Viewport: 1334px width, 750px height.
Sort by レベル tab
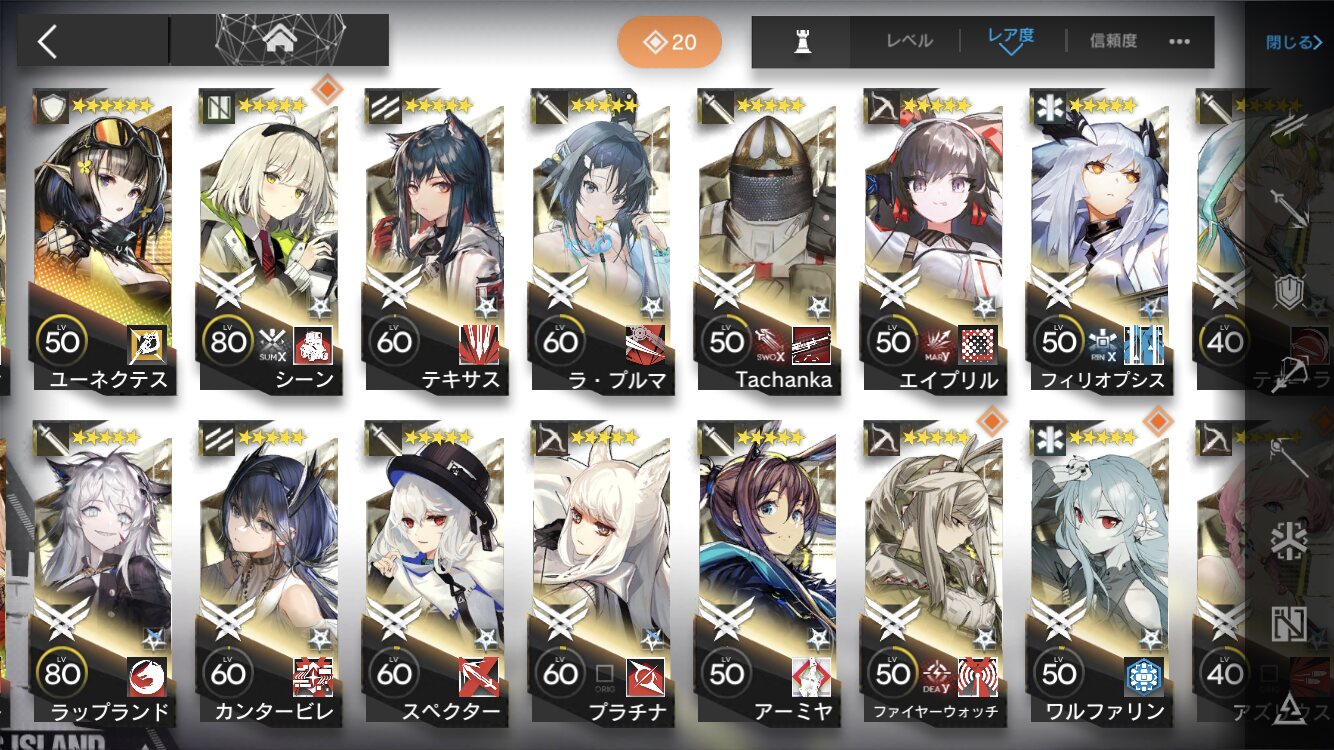(x=909, y=41)
